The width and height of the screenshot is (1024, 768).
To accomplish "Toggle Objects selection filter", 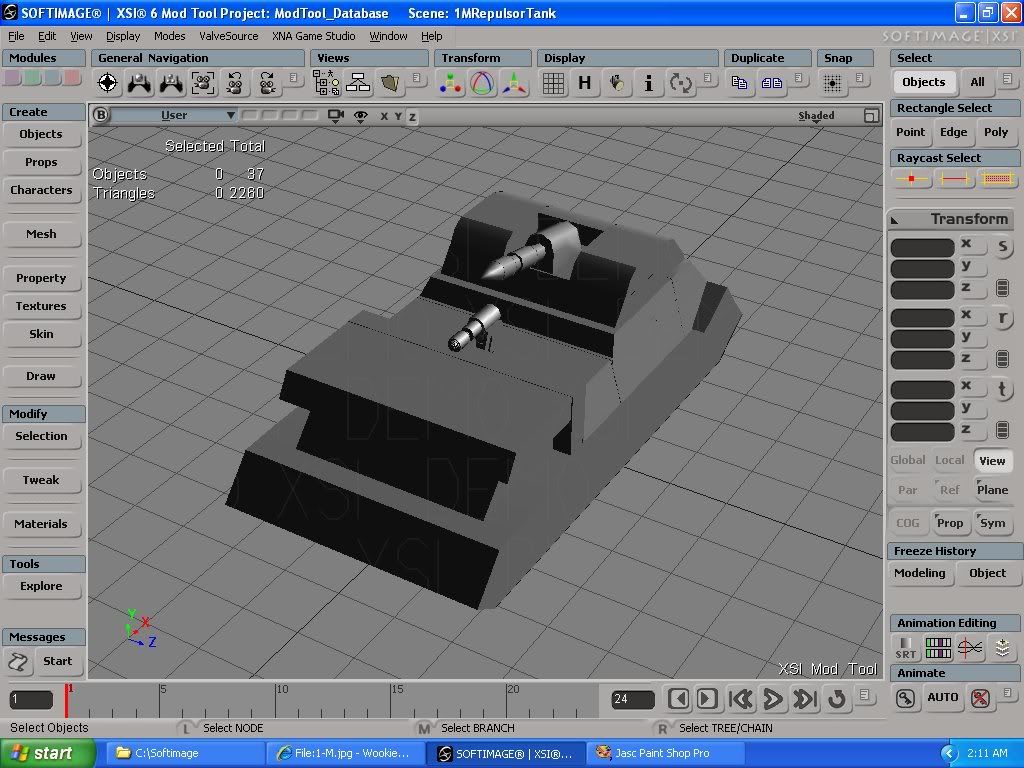I will point(923,82).
